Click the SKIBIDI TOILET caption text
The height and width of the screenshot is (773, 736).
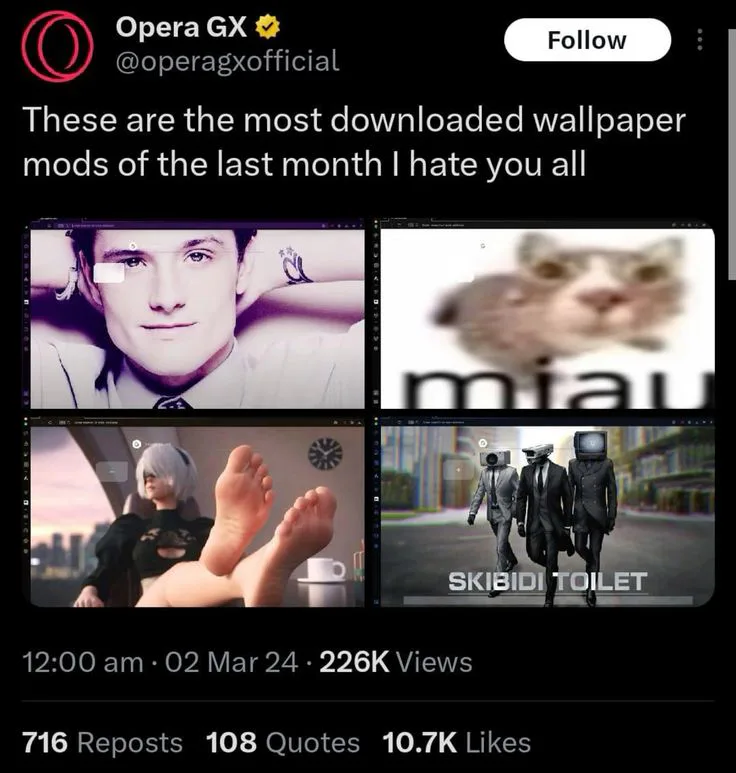[x=548, y=582]
